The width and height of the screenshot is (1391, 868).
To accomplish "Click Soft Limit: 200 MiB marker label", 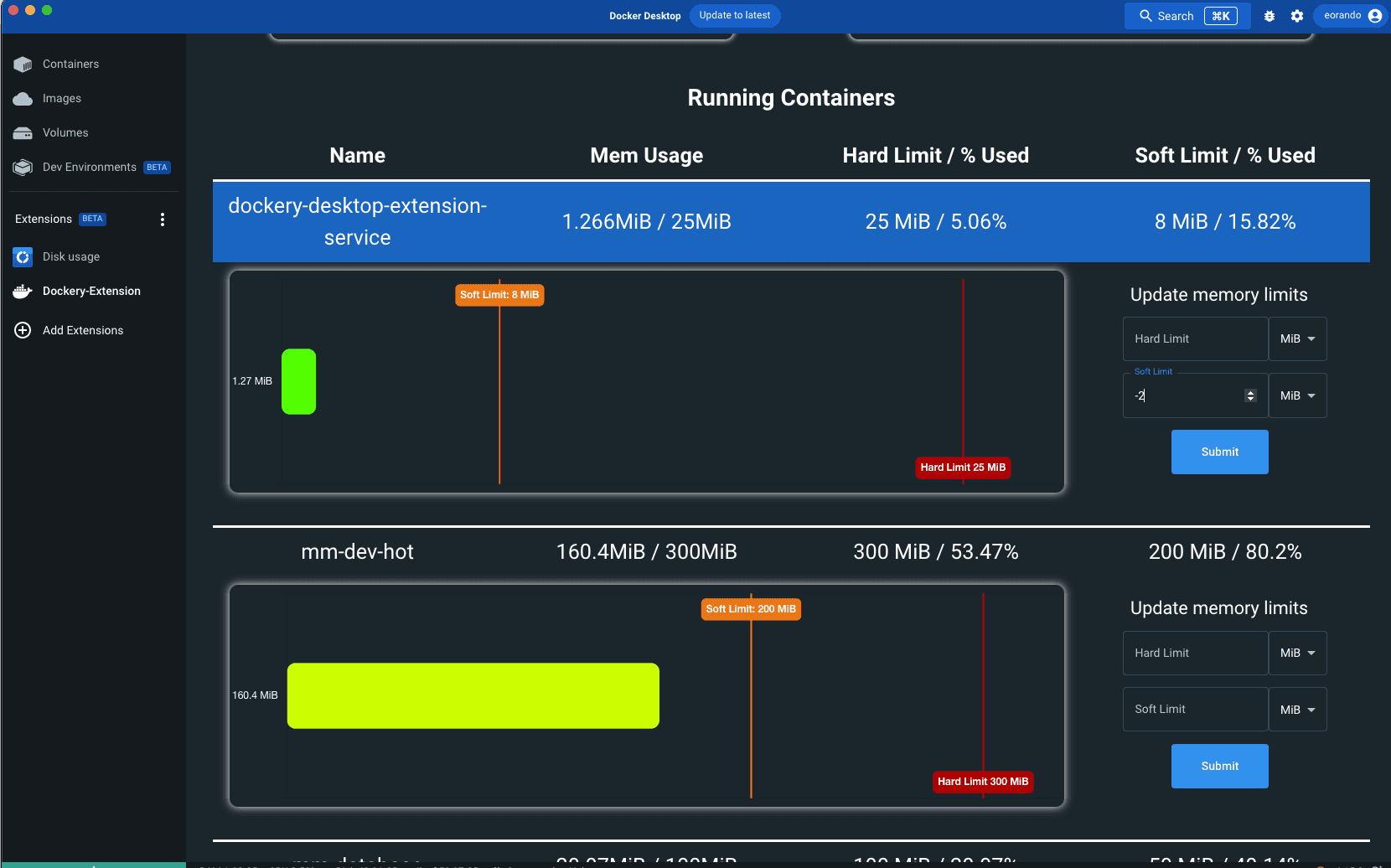I will tap(751, 609).
